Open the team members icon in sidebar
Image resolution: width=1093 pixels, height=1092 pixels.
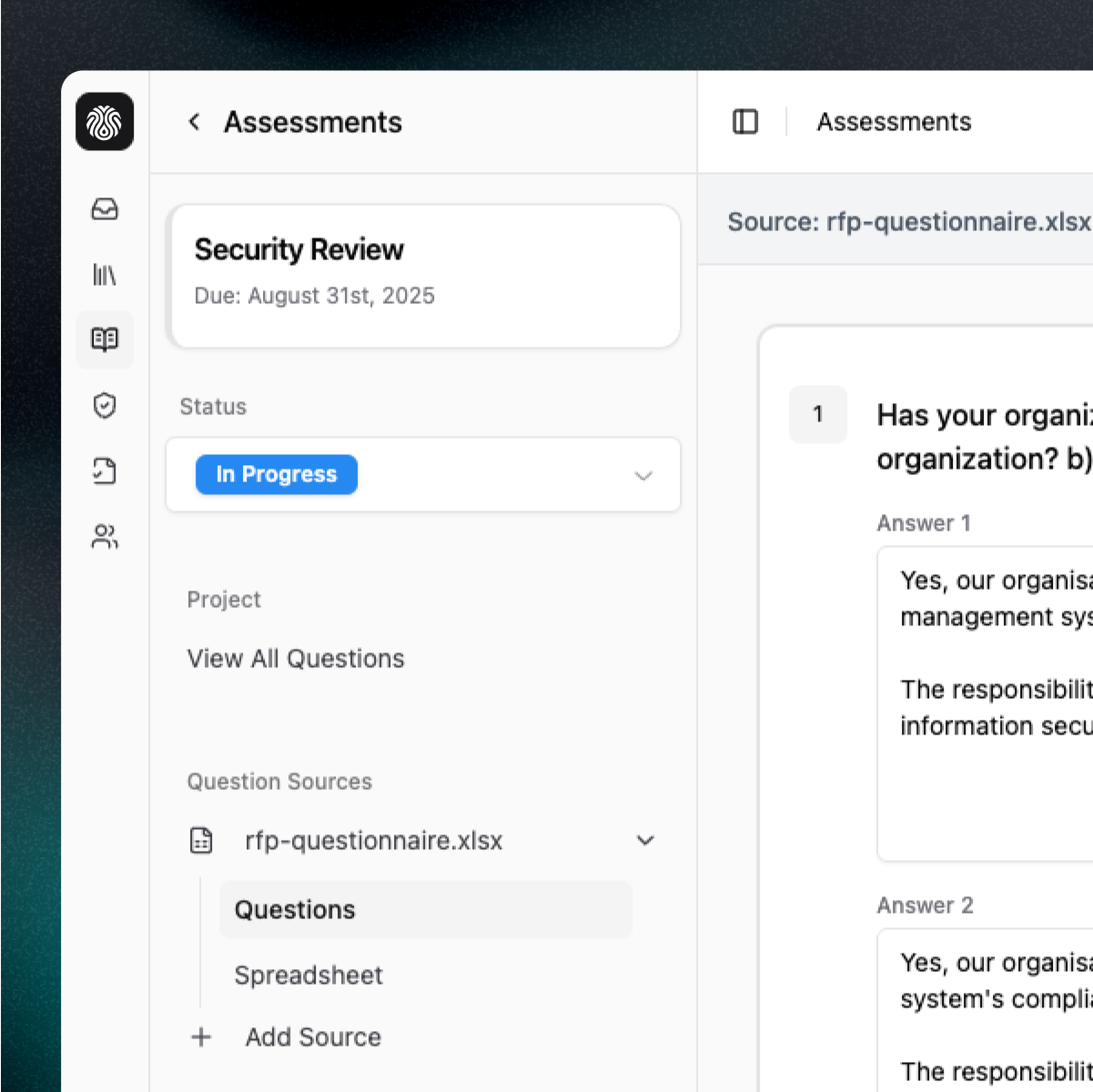click(x=105, y=537)
